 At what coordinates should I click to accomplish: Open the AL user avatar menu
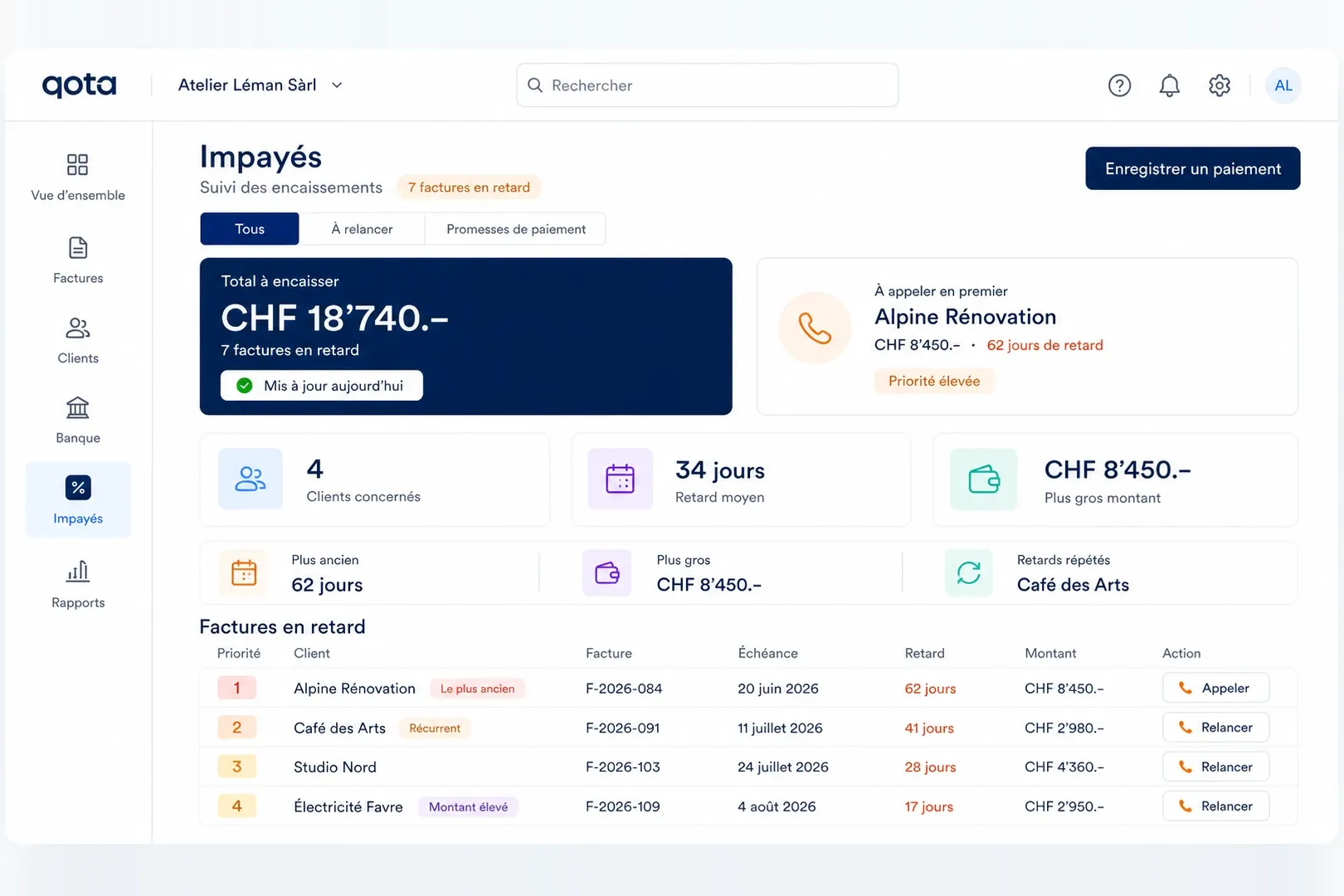tap(1283, 85)
